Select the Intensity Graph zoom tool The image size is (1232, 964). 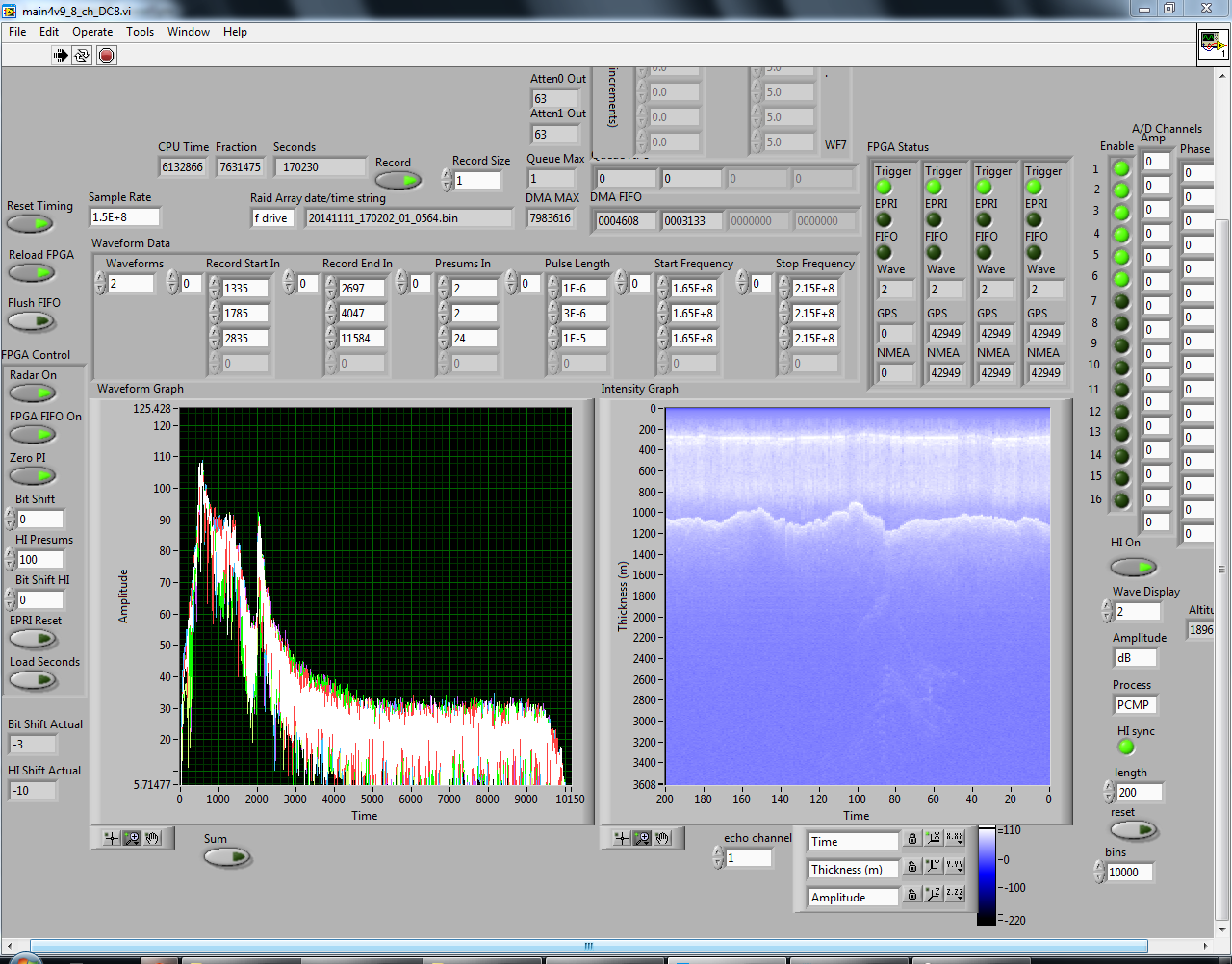coord(642,838)
